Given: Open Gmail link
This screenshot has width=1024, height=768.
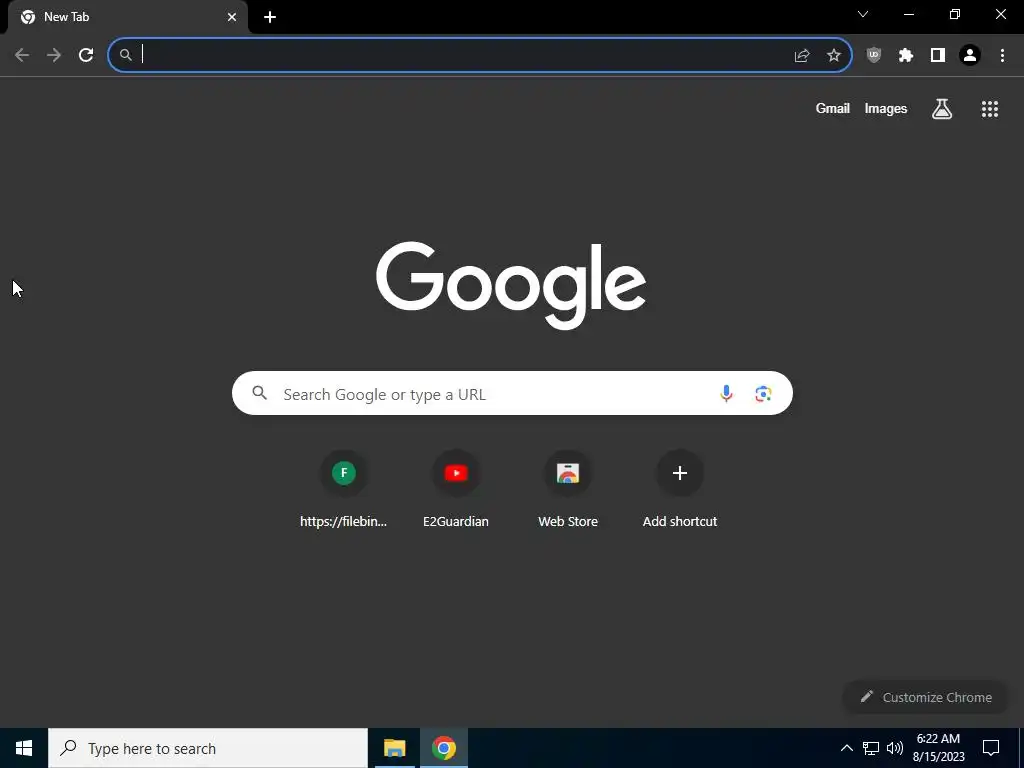Looking at the screenshot, I should pyautogui.click(x=833, y=108).
